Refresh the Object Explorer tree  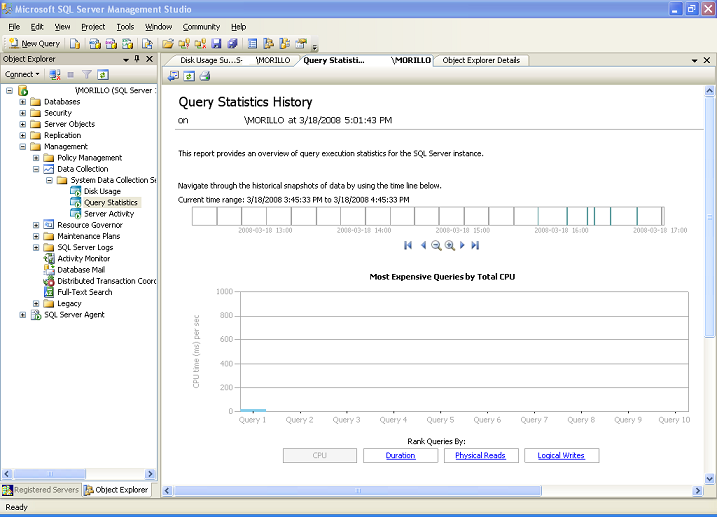tap(103, 75)
